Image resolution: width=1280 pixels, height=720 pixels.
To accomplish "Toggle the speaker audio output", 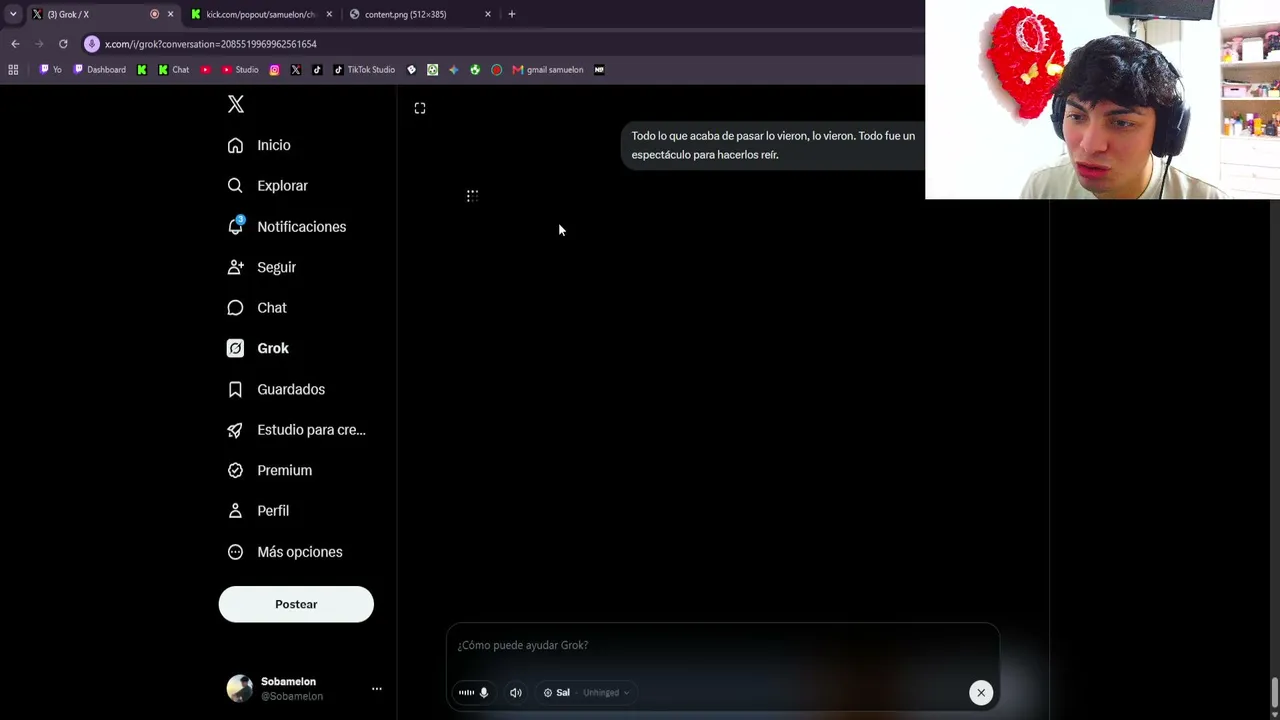I will (516, 692).
